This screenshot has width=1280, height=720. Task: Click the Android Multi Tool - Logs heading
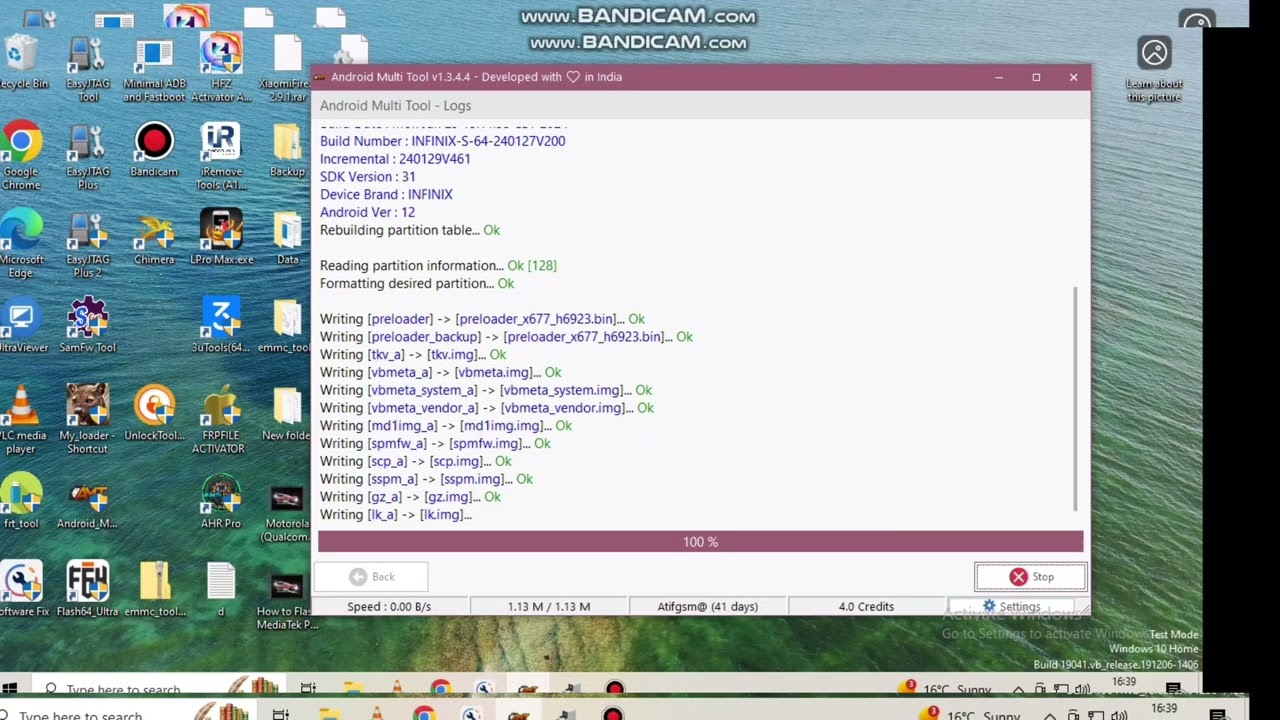coord(395,106)
